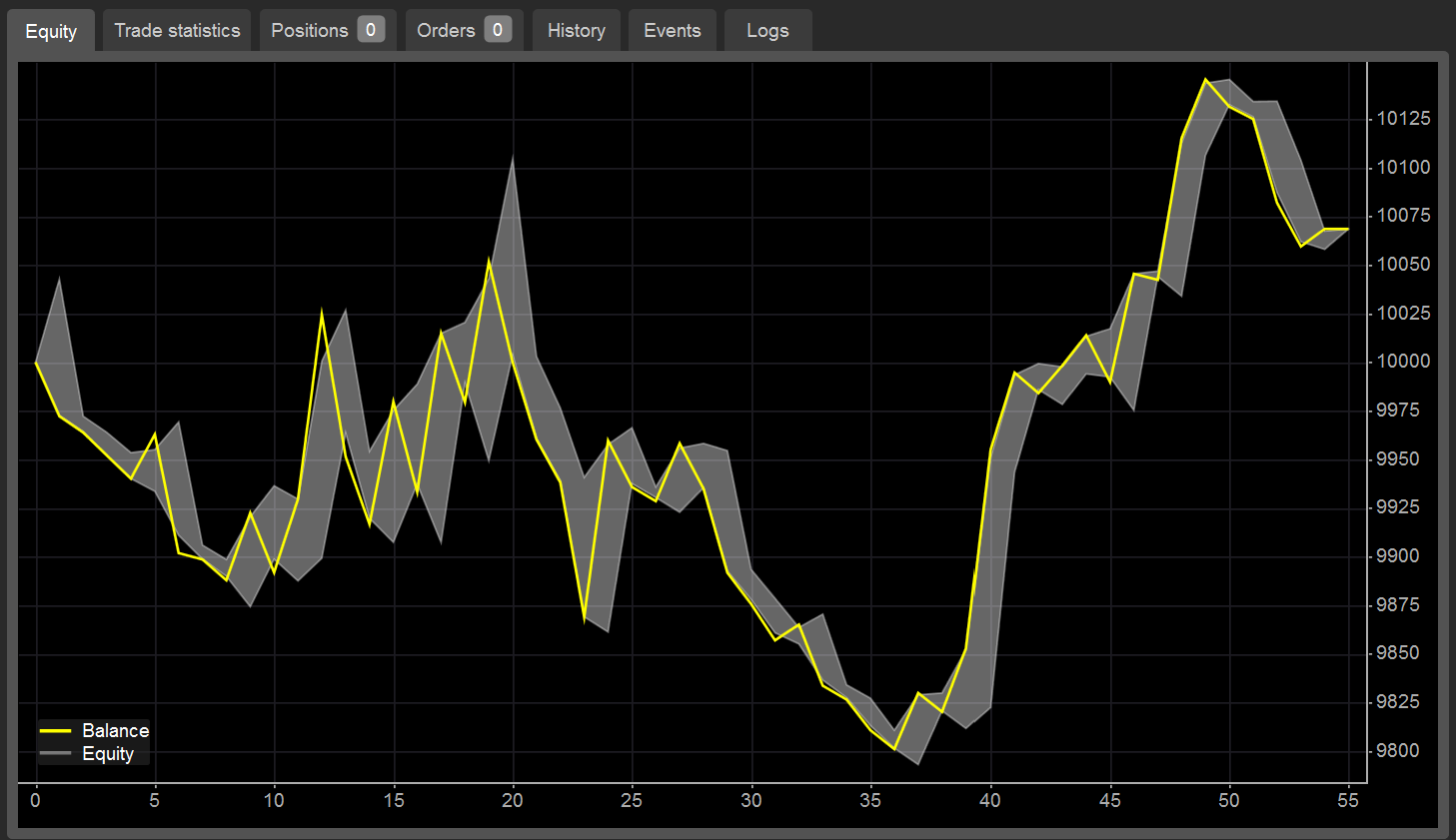Click the gray Equity line swatch

click(55, 754)
